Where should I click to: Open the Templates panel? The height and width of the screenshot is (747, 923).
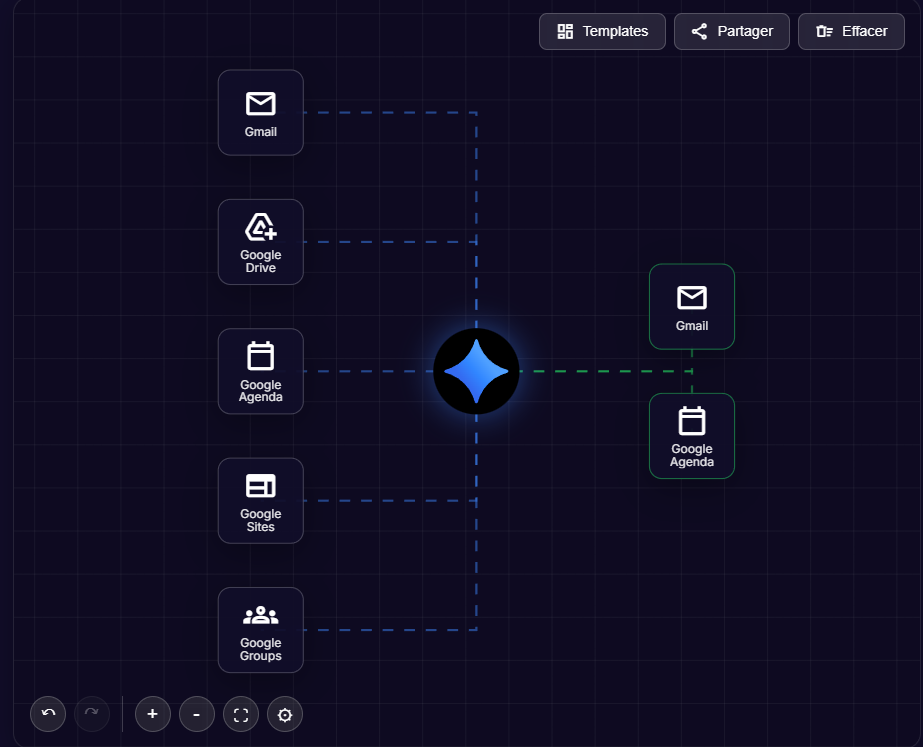(601, 31)
